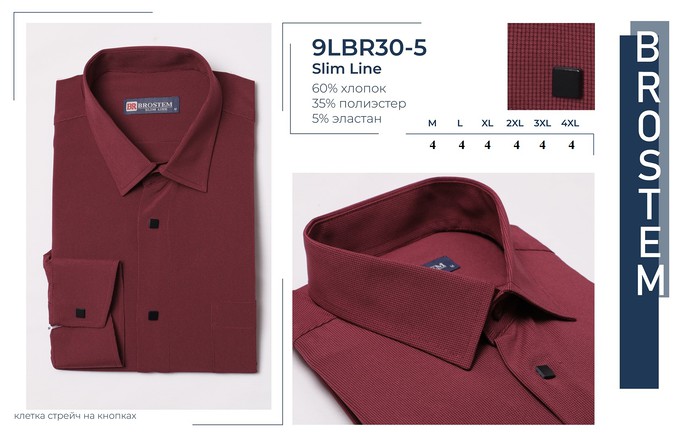
Task: Click the fabric swatch with black button
Action: click(551, 67)
